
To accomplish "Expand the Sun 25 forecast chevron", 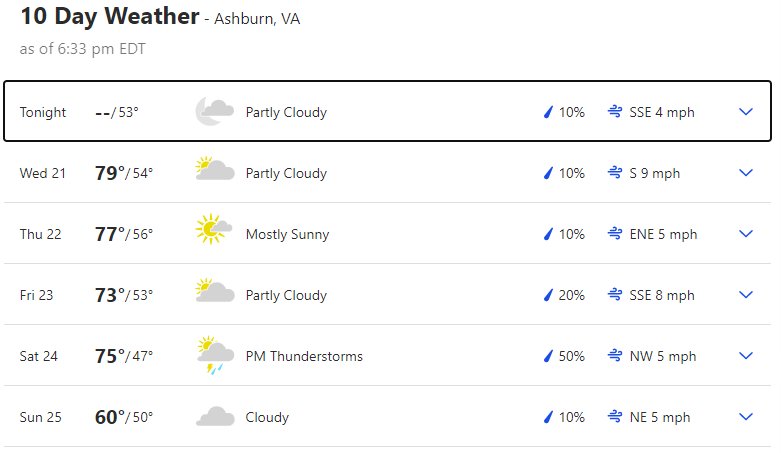I will pos(746,417).
